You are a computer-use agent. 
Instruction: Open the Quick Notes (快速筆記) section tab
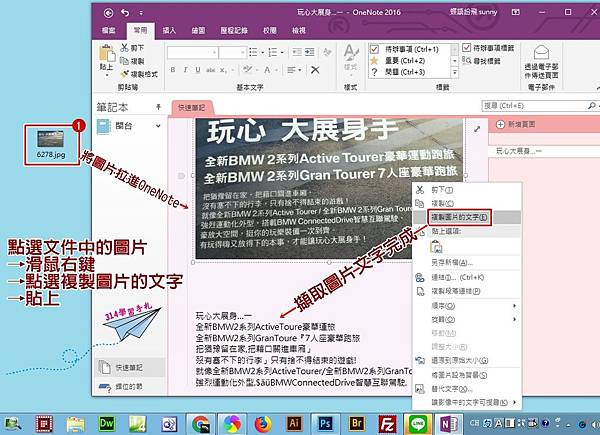click(191, 108)
